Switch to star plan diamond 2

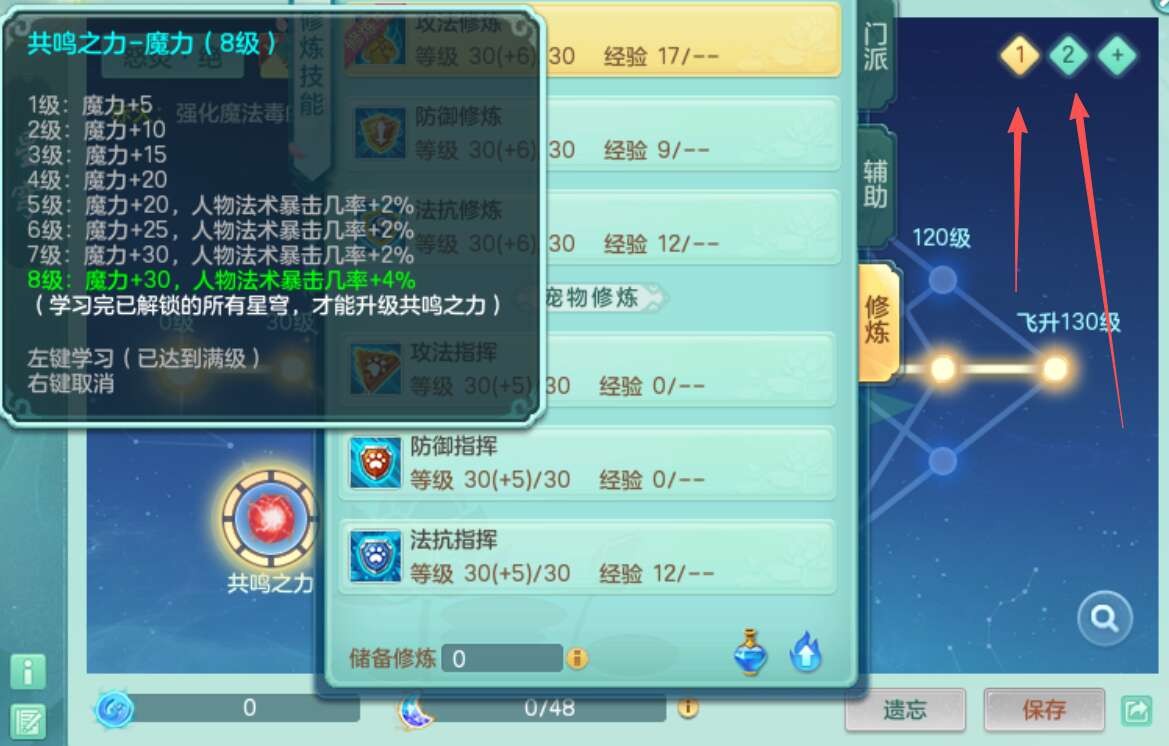point(1068,54)
